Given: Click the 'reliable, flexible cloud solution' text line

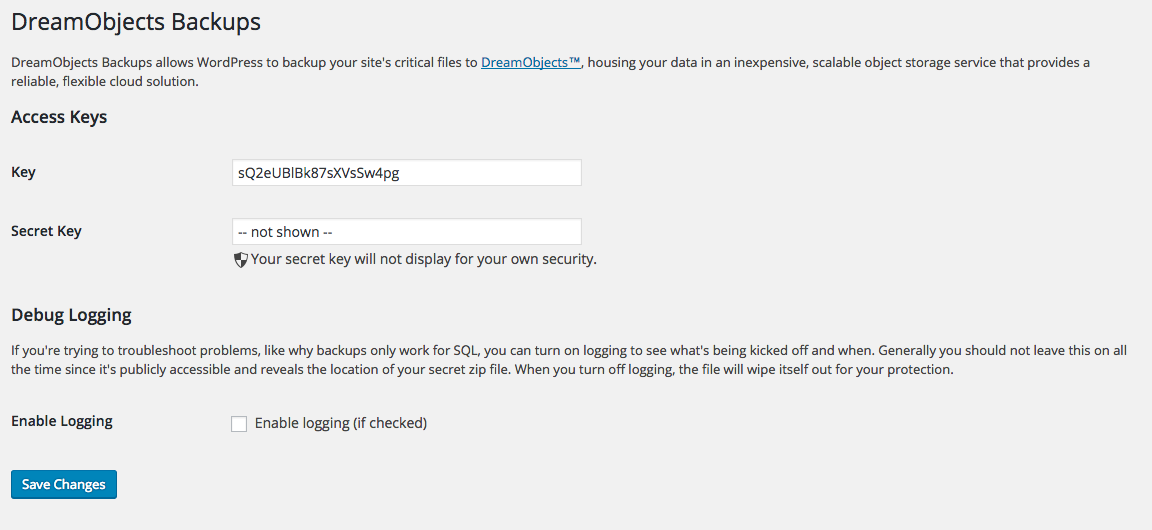Looking at the screenshot, I should tap(105, 82).
